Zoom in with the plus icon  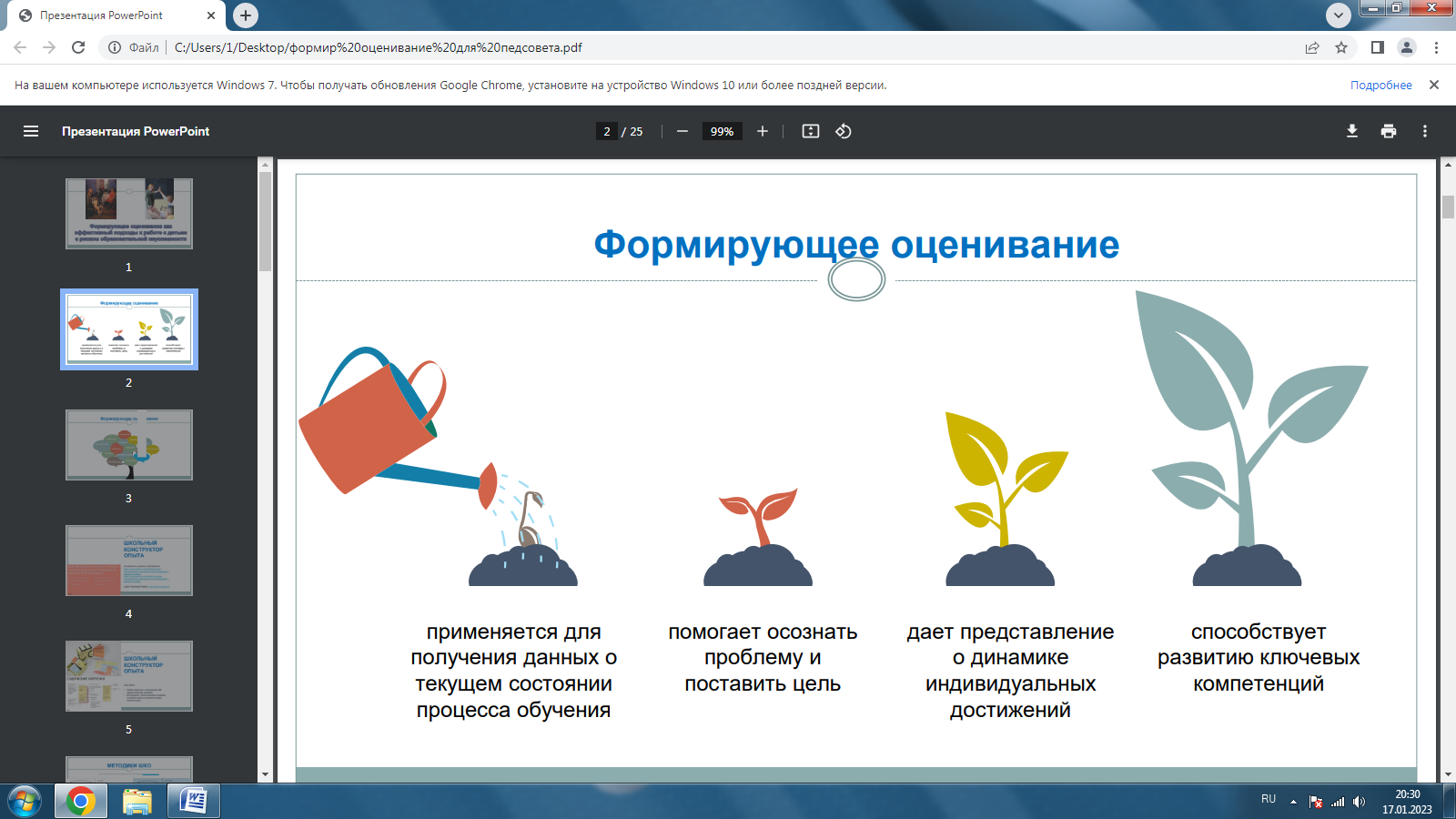763,131
